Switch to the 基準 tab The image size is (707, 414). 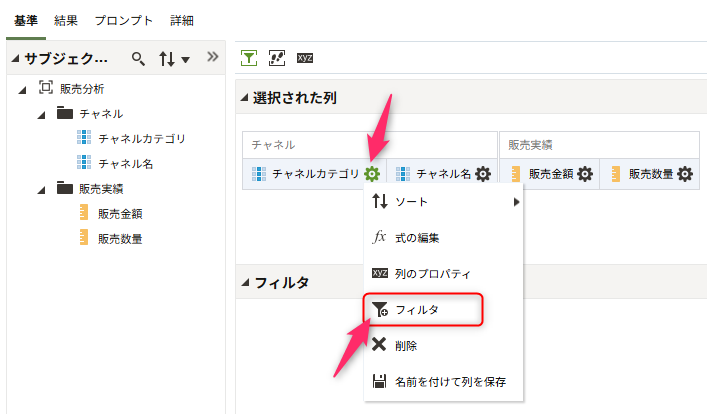coord(26,21)
